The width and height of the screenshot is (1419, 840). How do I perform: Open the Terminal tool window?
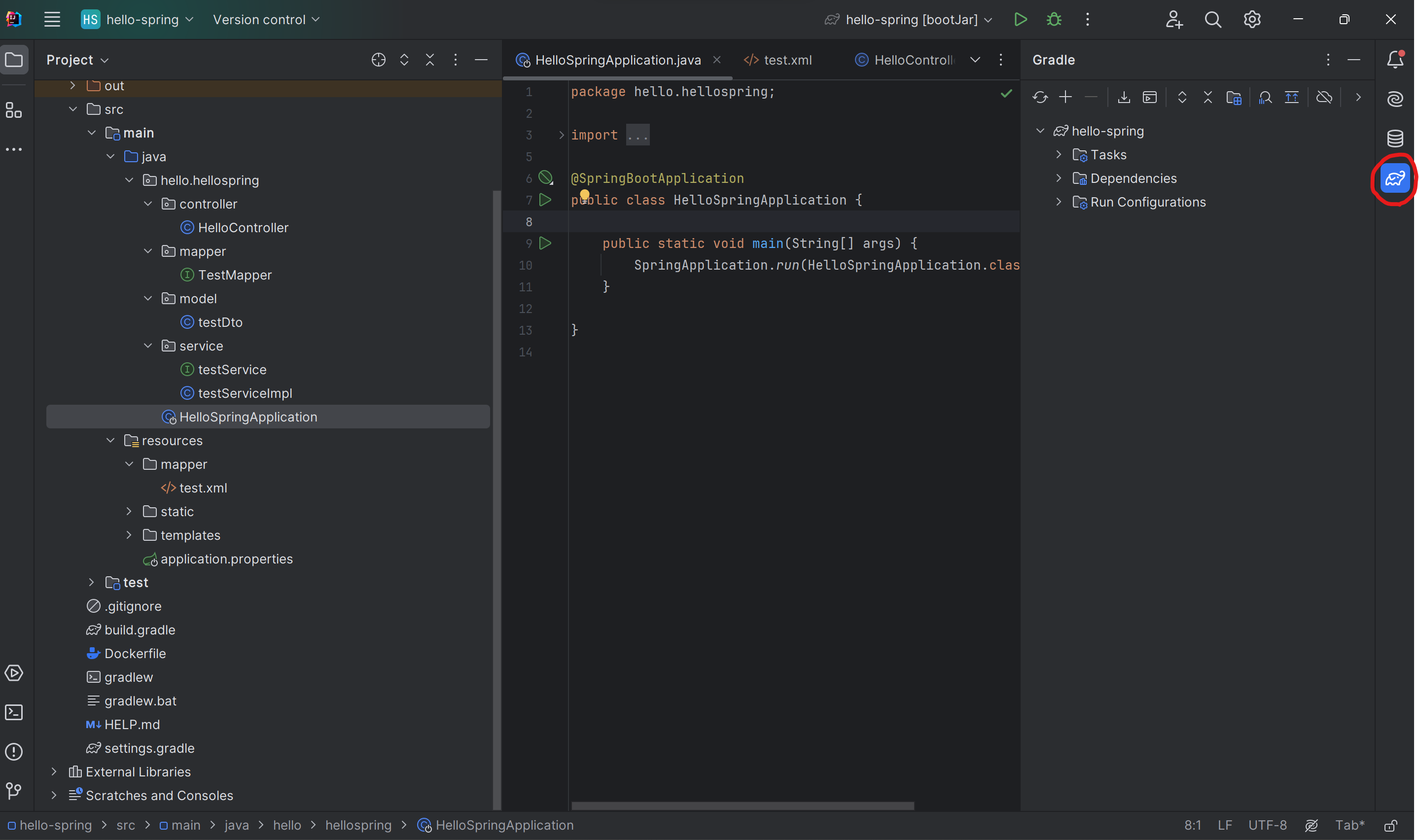point(14,712)
